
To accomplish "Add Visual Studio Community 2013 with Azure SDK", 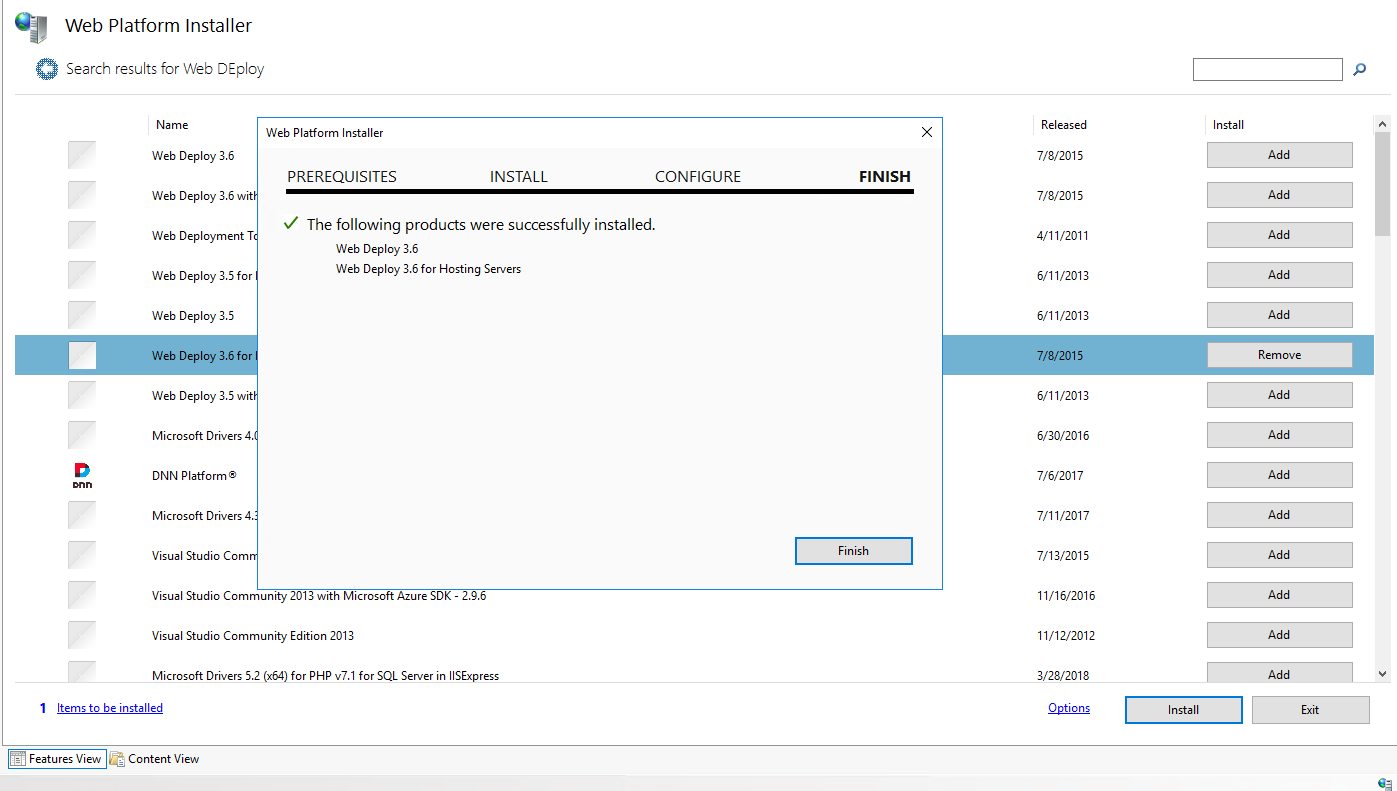I will (x=1279, y=595).
